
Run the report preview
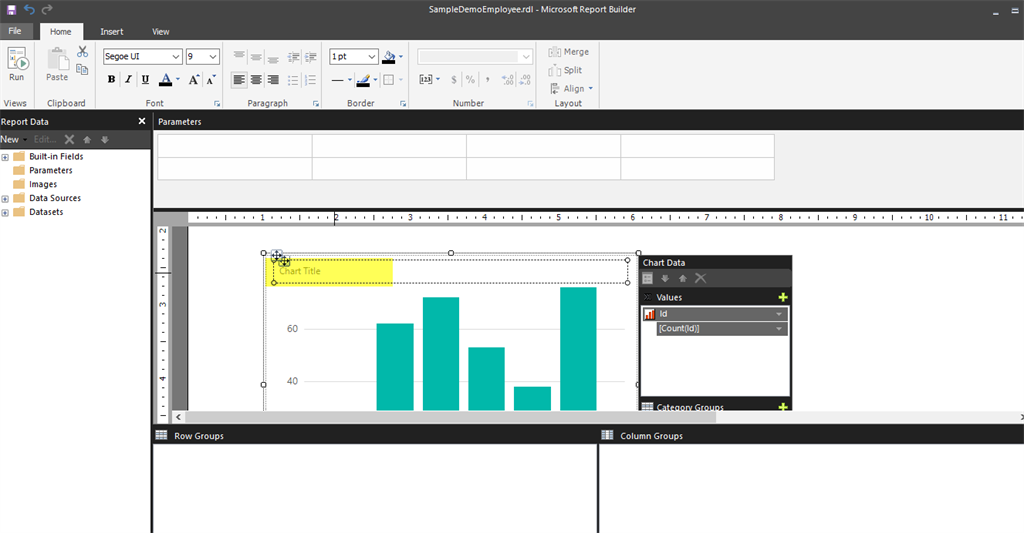16,64
